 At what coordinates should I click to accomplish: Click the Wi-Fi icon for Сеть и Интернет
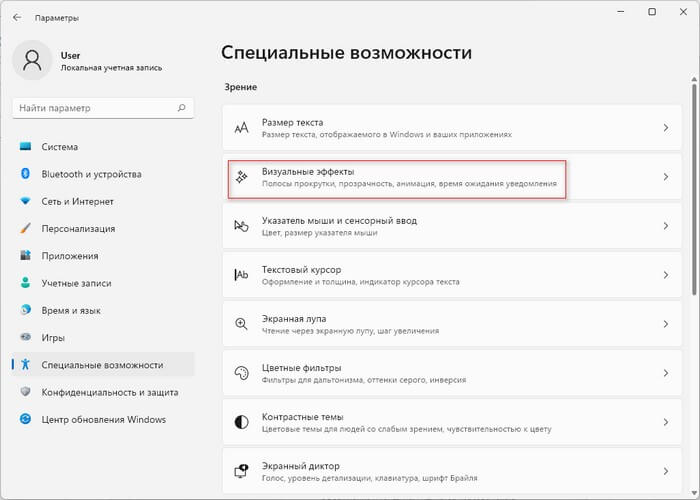(26, 201)
